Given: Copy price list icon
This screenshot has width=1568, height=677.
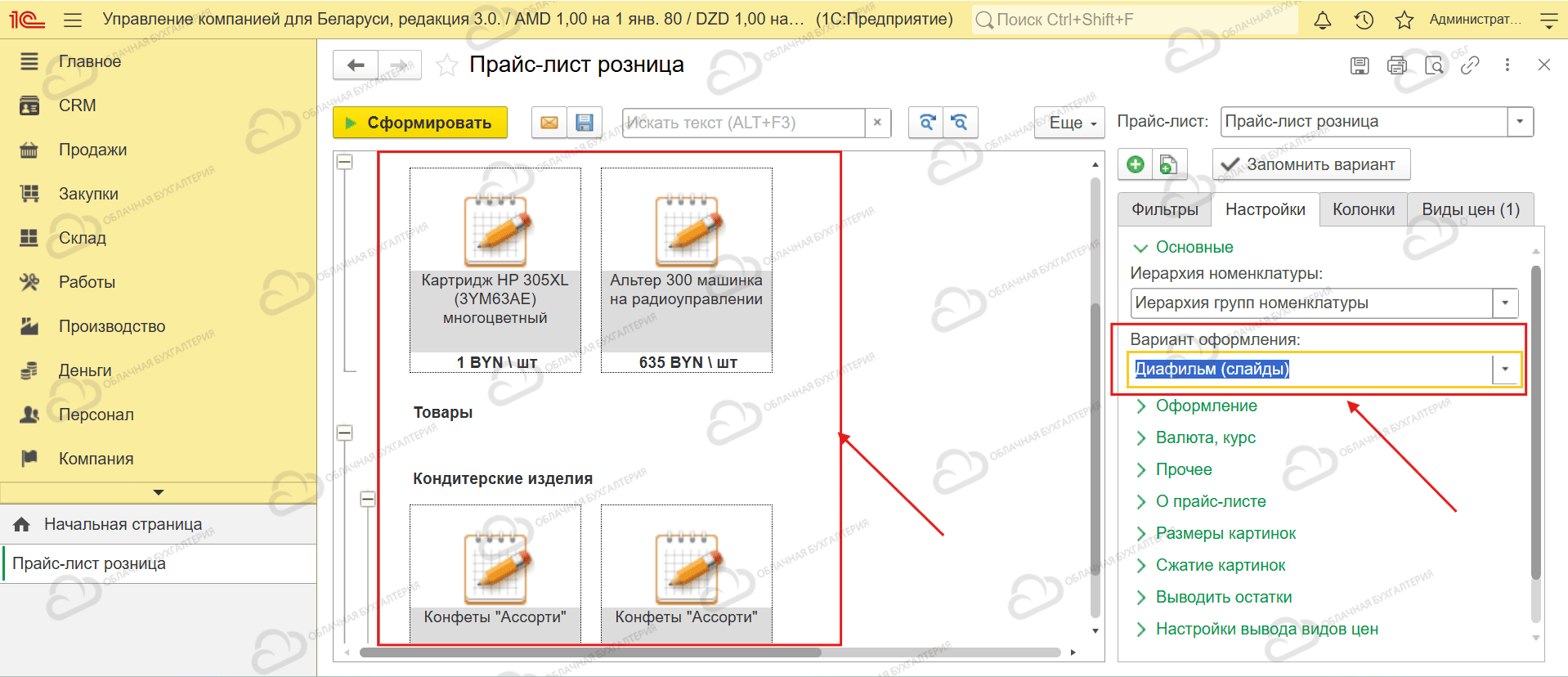Looking at the screenshot, I should (x=1169, y=164).
